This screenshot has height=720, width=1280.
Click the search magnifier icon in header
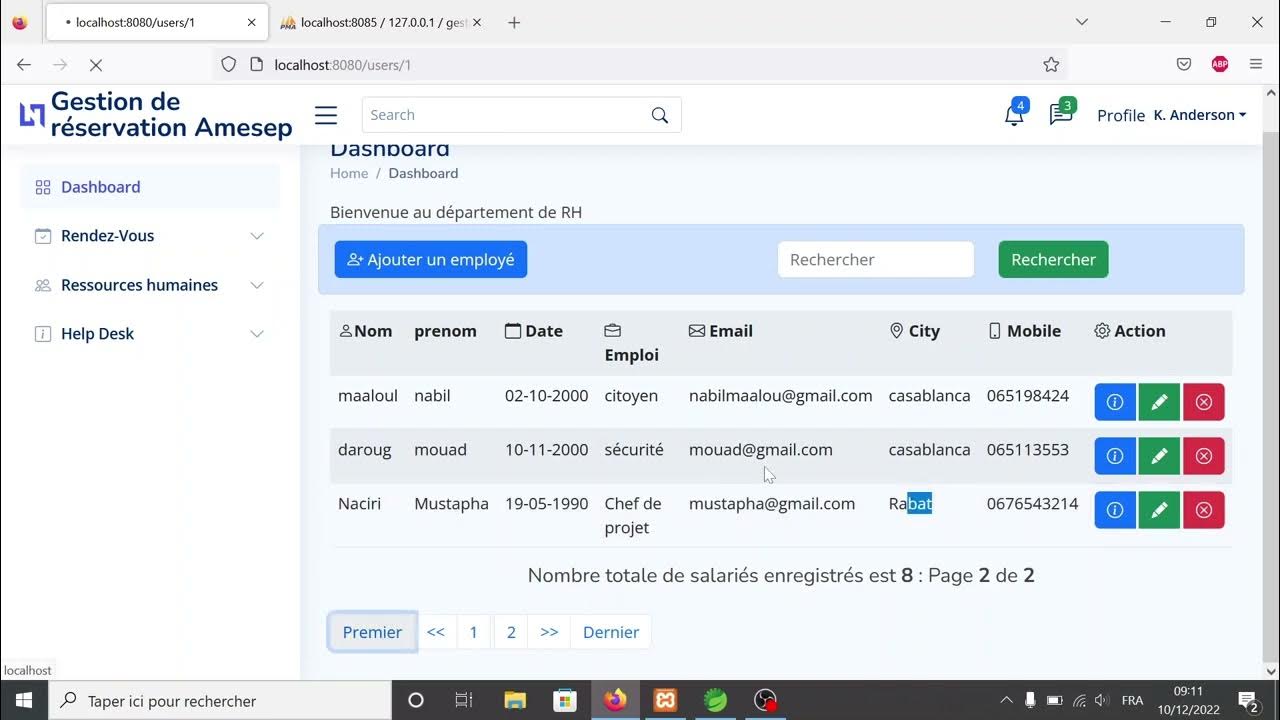point(660,115)
